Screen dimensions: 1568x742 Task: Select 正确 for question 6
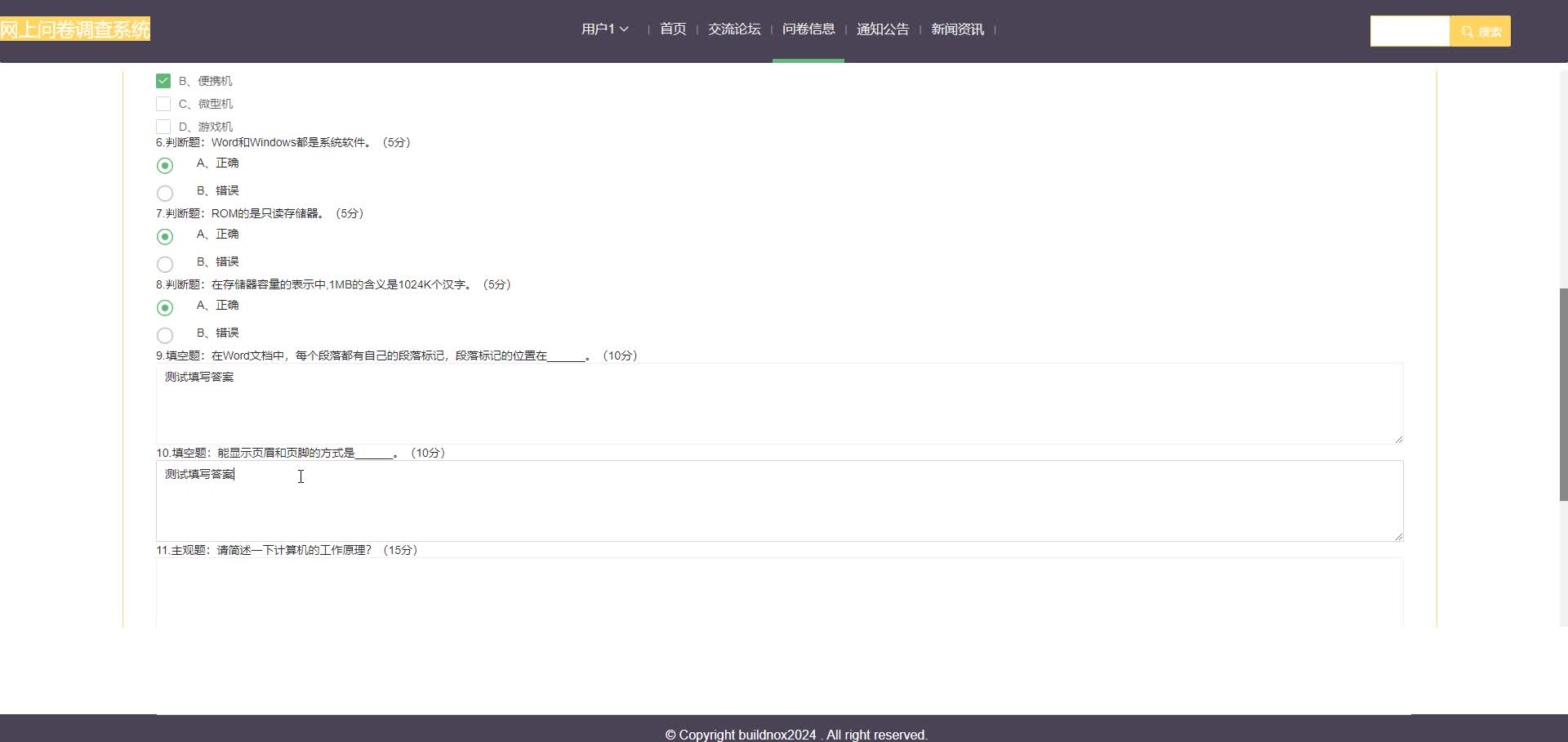coord(165,166)
